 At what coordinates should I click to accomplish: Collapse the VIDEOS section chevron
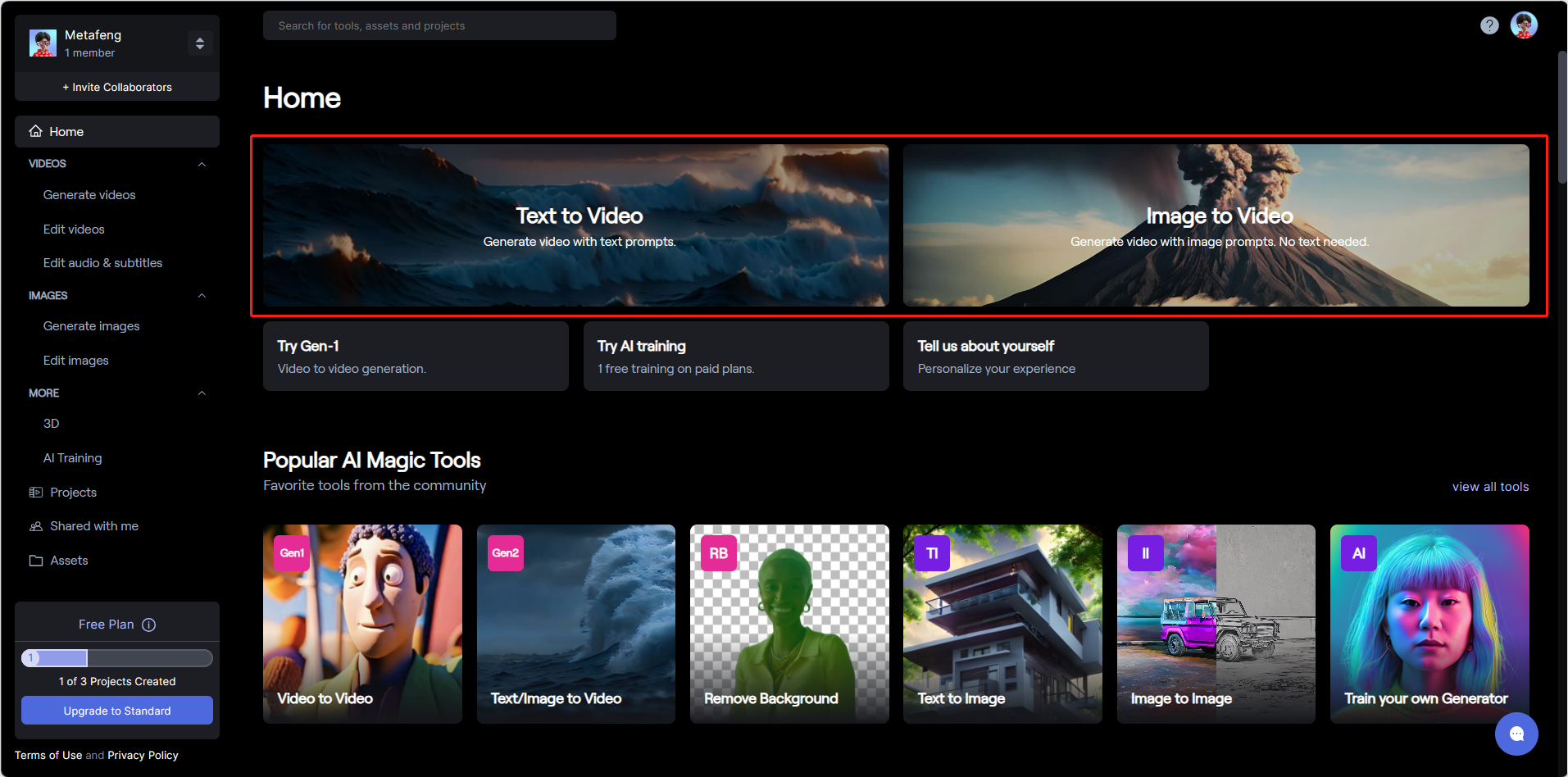(x=202, y=164)
